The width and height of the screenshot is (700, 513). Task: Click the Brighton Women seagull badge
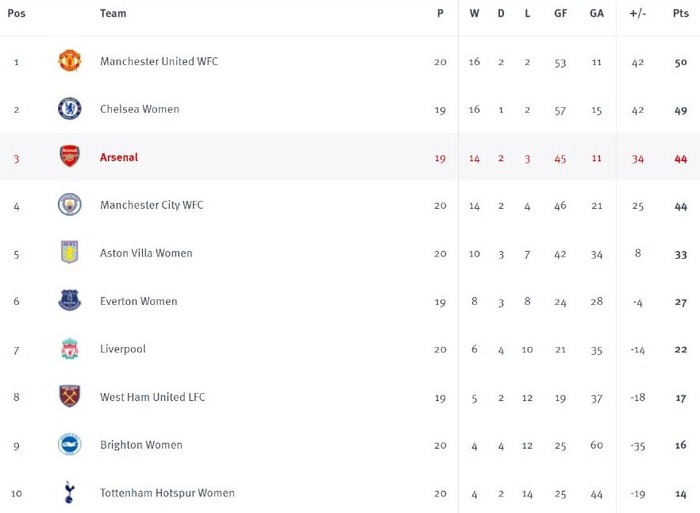70,444
